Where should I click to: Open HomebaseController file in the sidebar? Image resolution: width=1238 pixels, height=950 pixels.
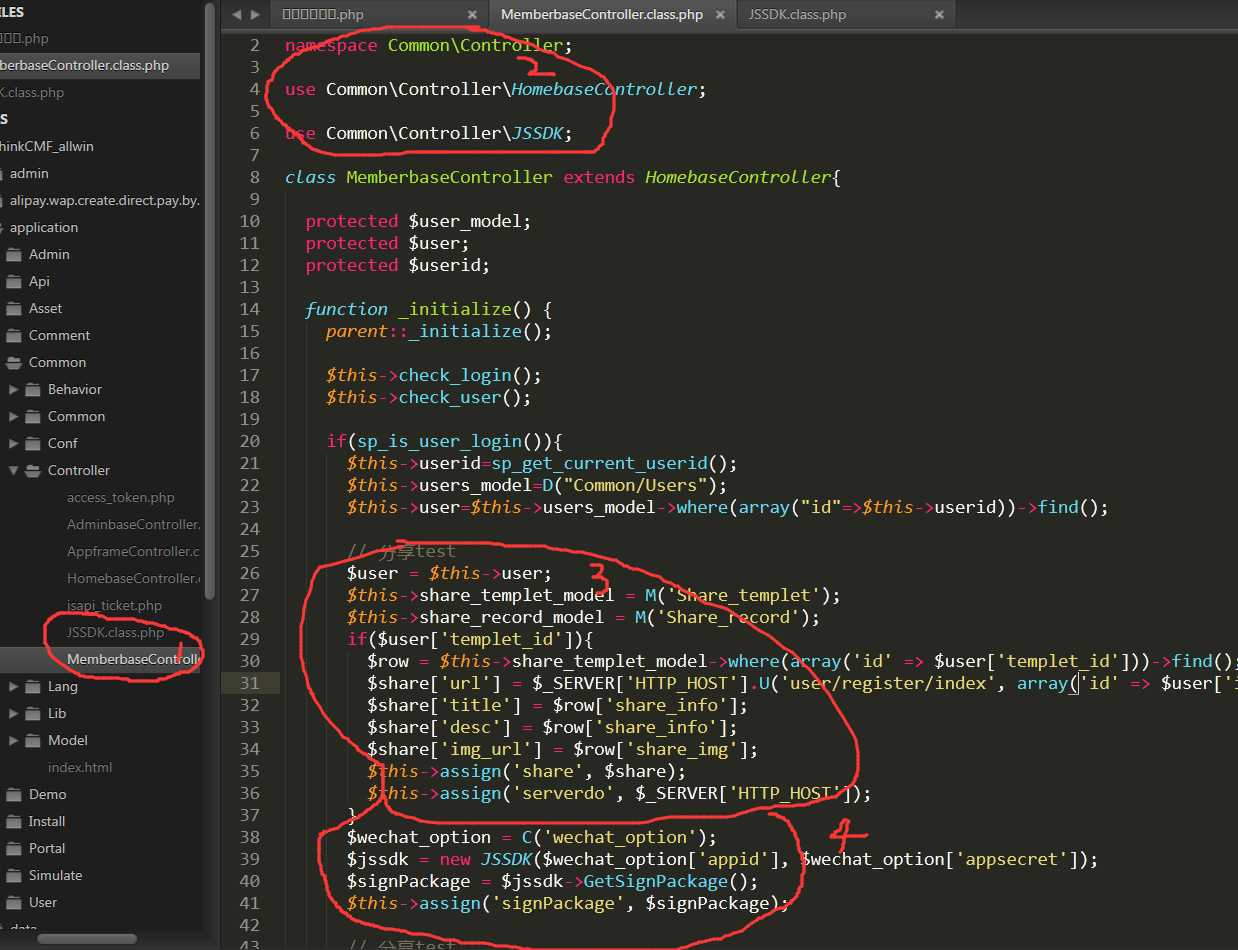[x=133, y=579]
